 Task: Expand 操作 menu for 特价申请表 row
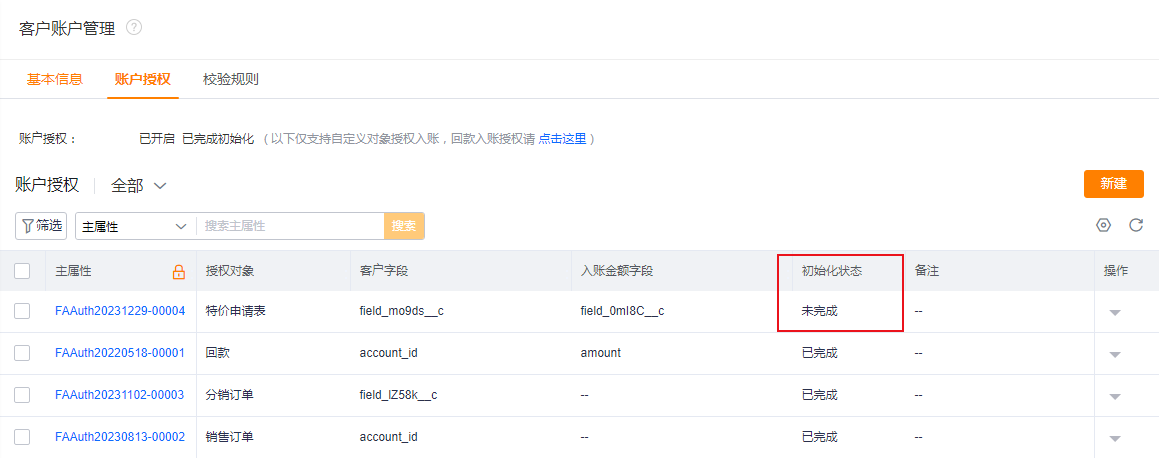pos(1115,313)
